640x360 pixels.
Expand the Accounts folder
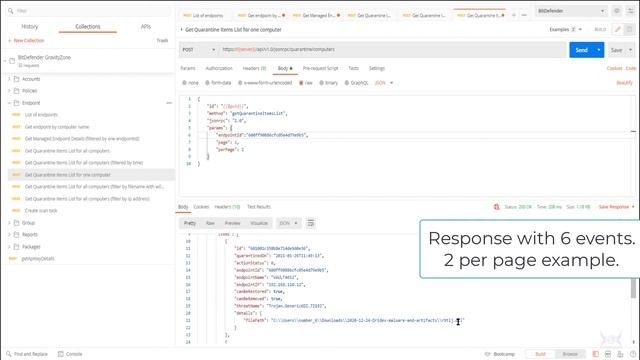point(9,79)
